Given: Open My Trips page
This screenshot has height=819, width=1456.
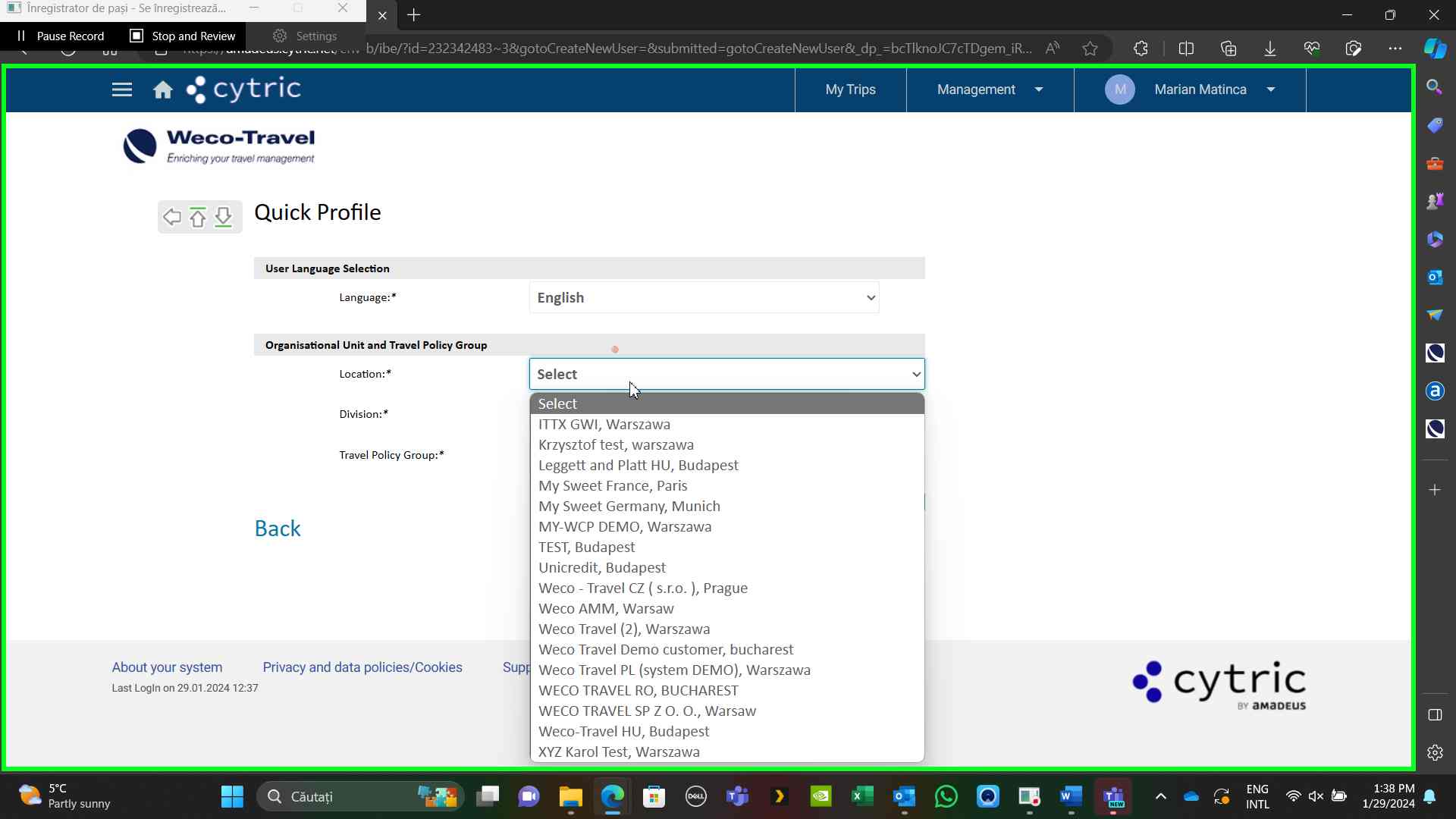Looking at the screenshot, I should [x=850, y=89].
